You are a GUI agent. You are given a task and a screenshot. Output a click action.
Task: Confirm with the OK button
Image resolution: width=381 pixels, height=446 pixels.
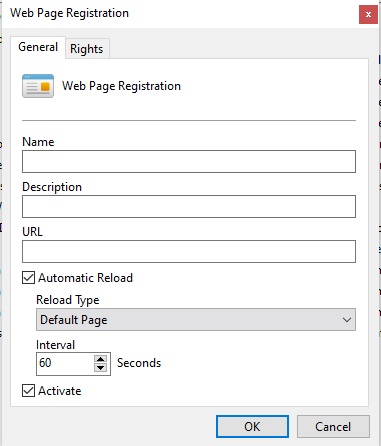pos(252,426)
